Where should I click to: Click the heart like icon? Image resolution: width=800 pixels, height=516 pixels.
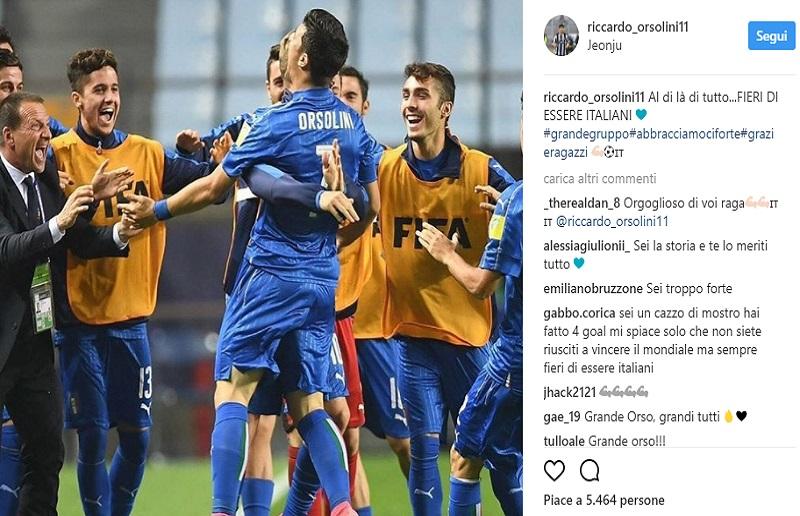tap(554, 471)
